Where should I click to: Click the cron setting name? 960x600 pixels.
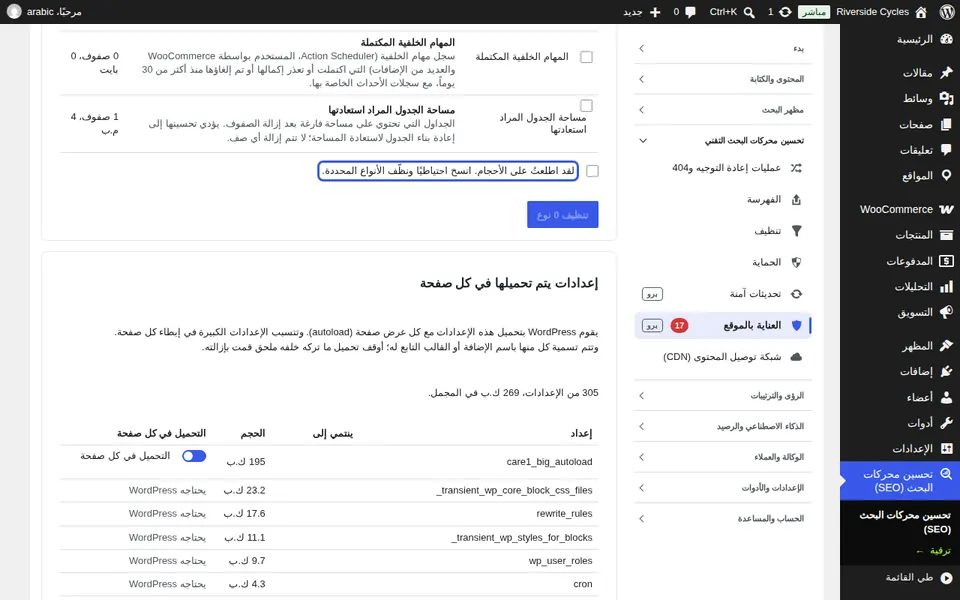point(583,584)
